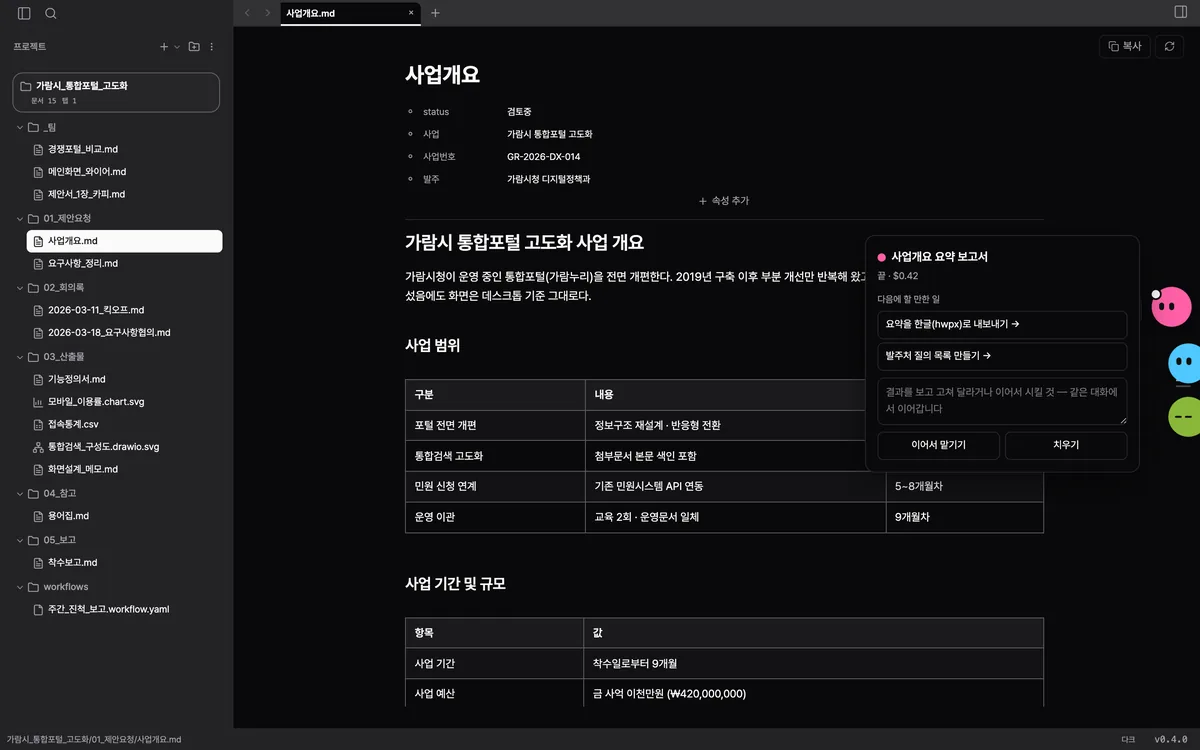Collapse the 01_제안요청 folder
1200x750 pixels.
[x=20, y=218]
